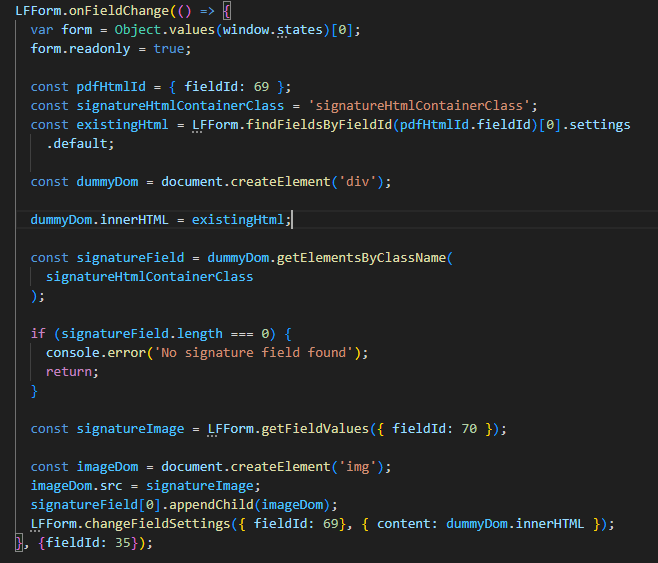Click the 'content:' key in settings object
The width and height of the screenshot is (658, 563).
click(407, 524)
